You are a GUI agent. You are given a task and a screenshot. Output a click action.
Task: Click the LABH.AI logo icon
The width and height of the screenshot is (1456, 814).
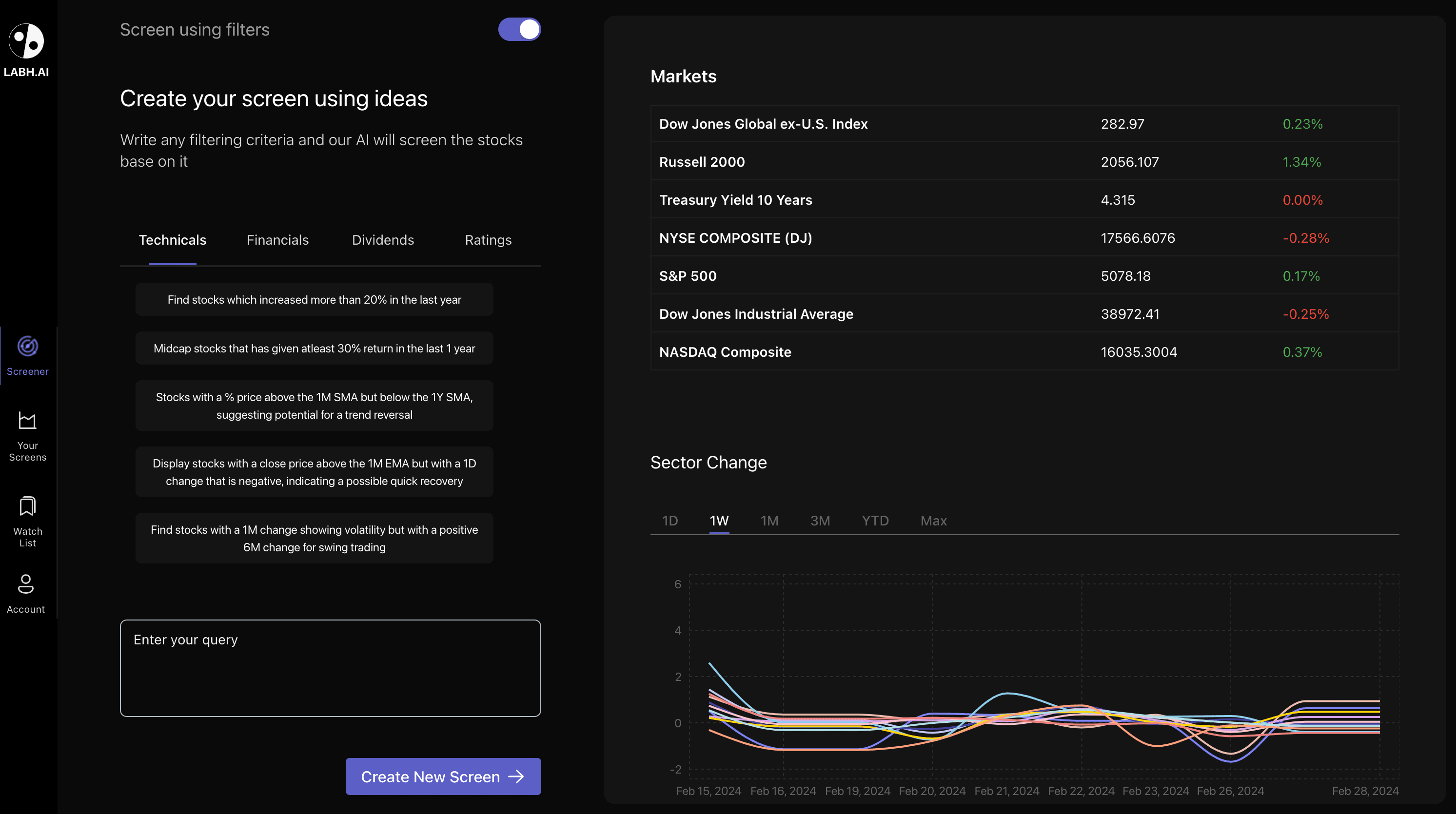[x=26, y=40]
